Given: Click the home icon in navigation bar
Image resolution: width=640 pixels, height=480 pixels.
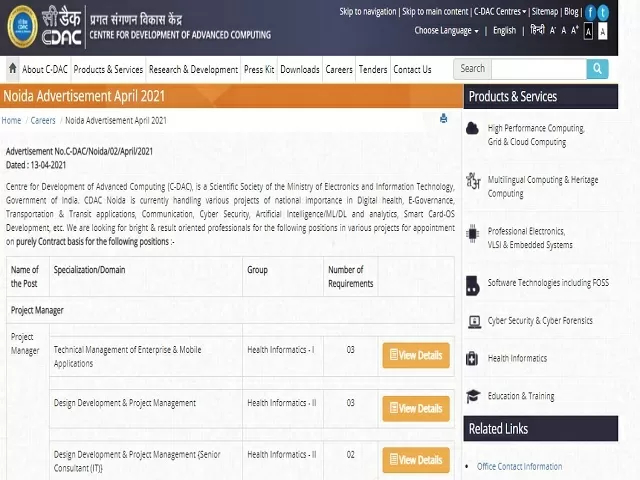Looking at the screenshot, I should pyautogui.click(x=13, y=69).
